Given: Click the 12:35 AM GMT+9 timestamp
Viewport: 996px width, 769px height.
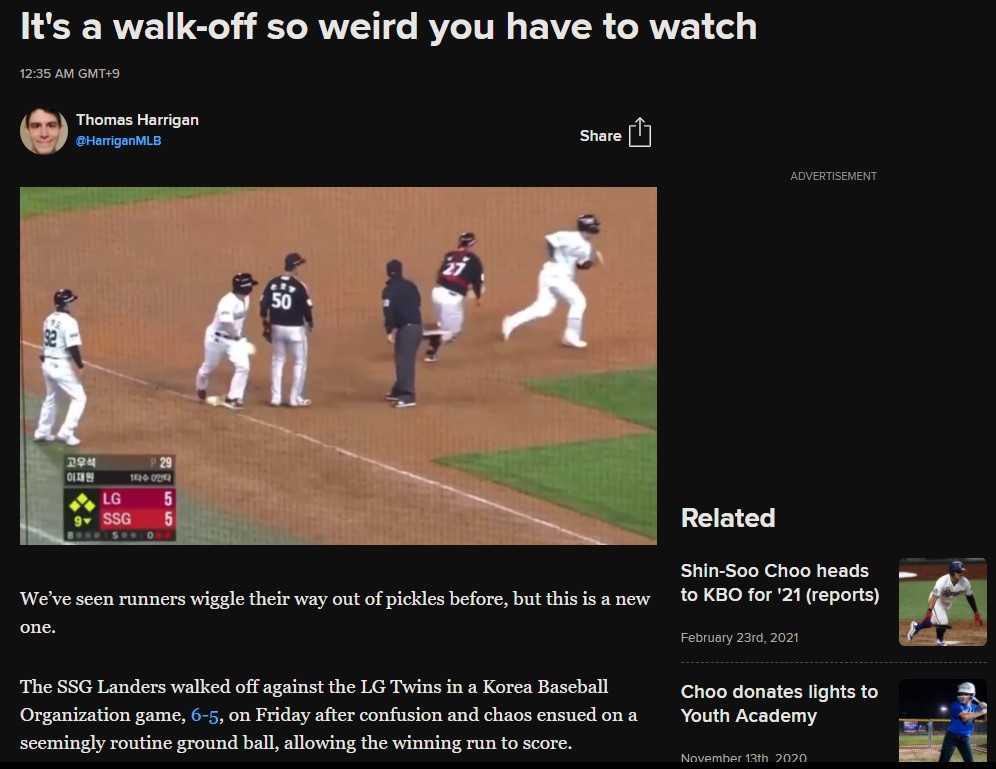Looking at the screenshot, I should [70, 74].
